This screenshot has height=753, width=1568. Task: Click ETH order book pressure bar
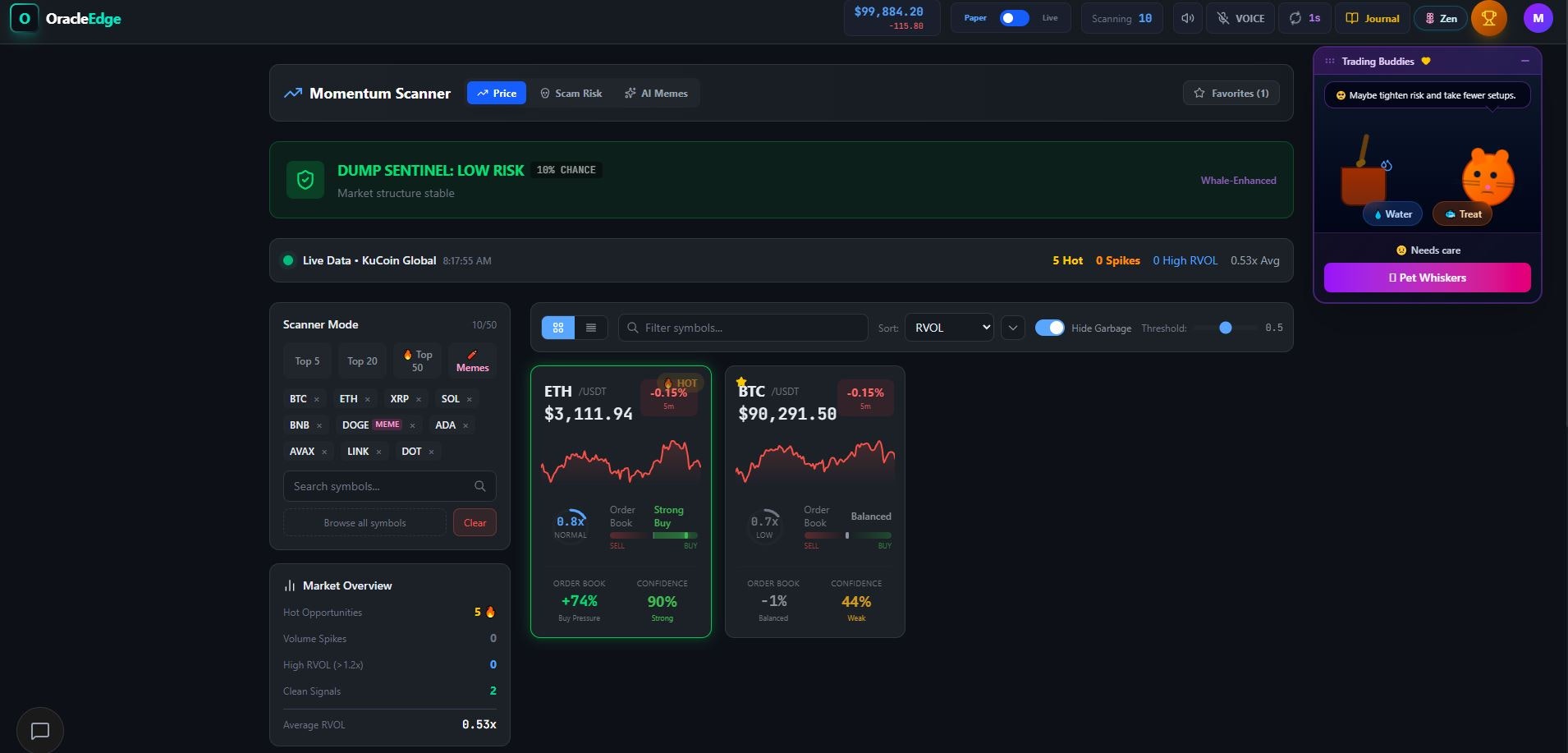click(x=653, y=535)
